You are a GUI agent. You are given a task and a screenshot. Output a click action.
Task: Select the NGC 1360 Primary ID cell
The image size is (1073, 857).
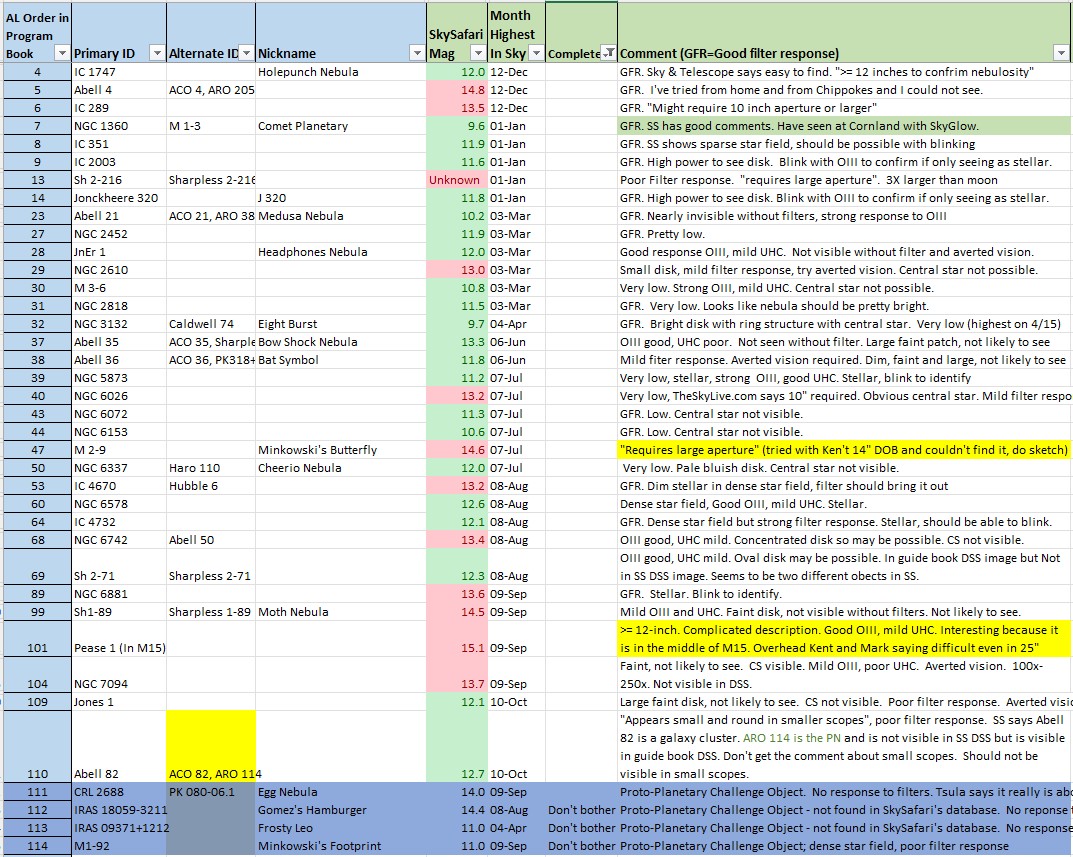pyautogui.click(x=118, y=126)
